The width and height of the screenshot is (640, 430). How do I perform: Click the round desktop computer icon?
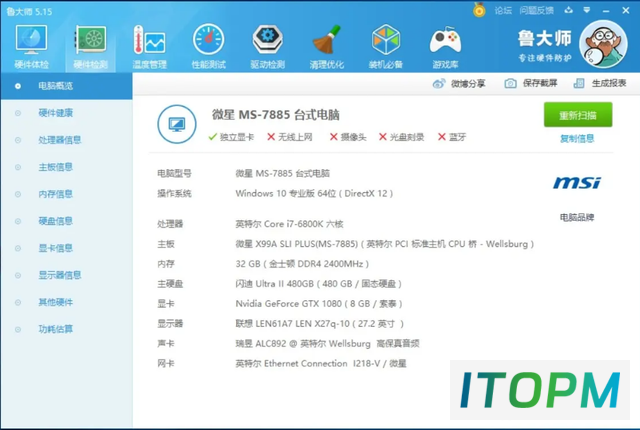click(x=177, y=124)
